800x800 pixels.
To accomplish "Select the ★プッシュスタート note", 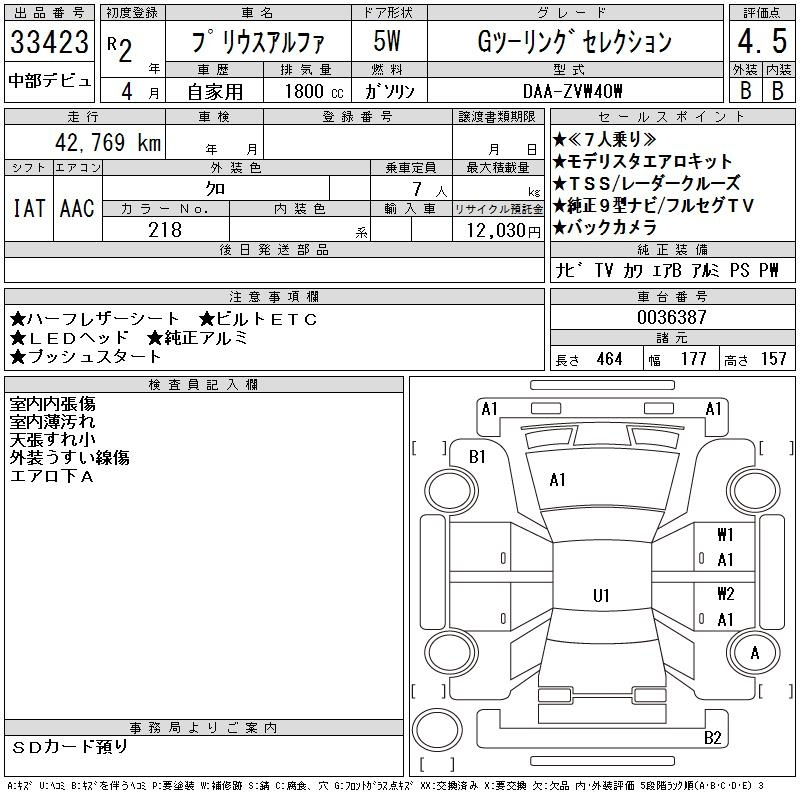I will tap(86, 357).
